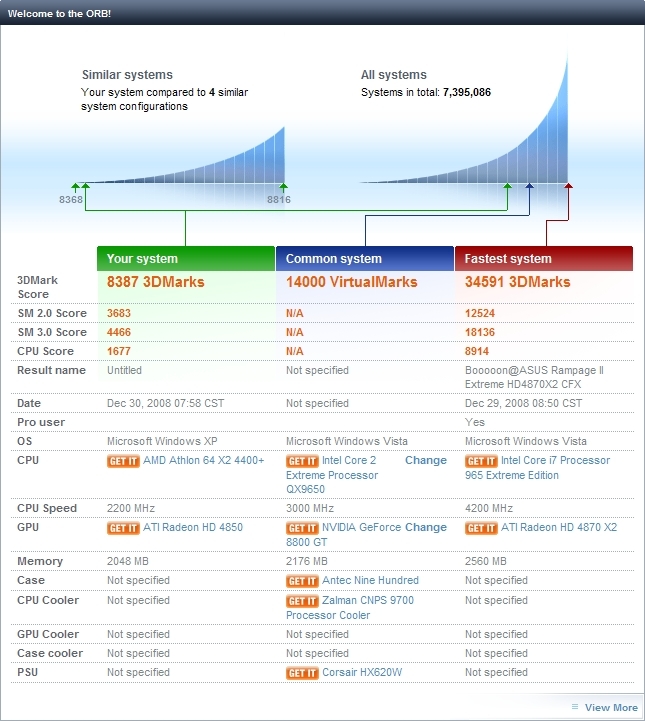Click the dark red fastest system marker arrow

pyautogui.click(x=568, y=186)
